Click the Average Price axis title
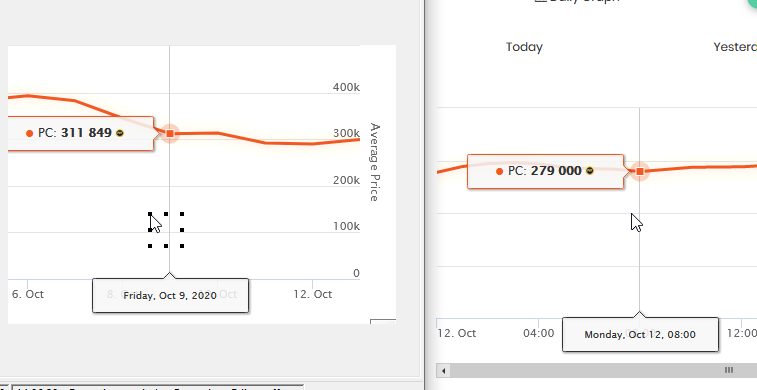757x390 pixels. point(375,162)
